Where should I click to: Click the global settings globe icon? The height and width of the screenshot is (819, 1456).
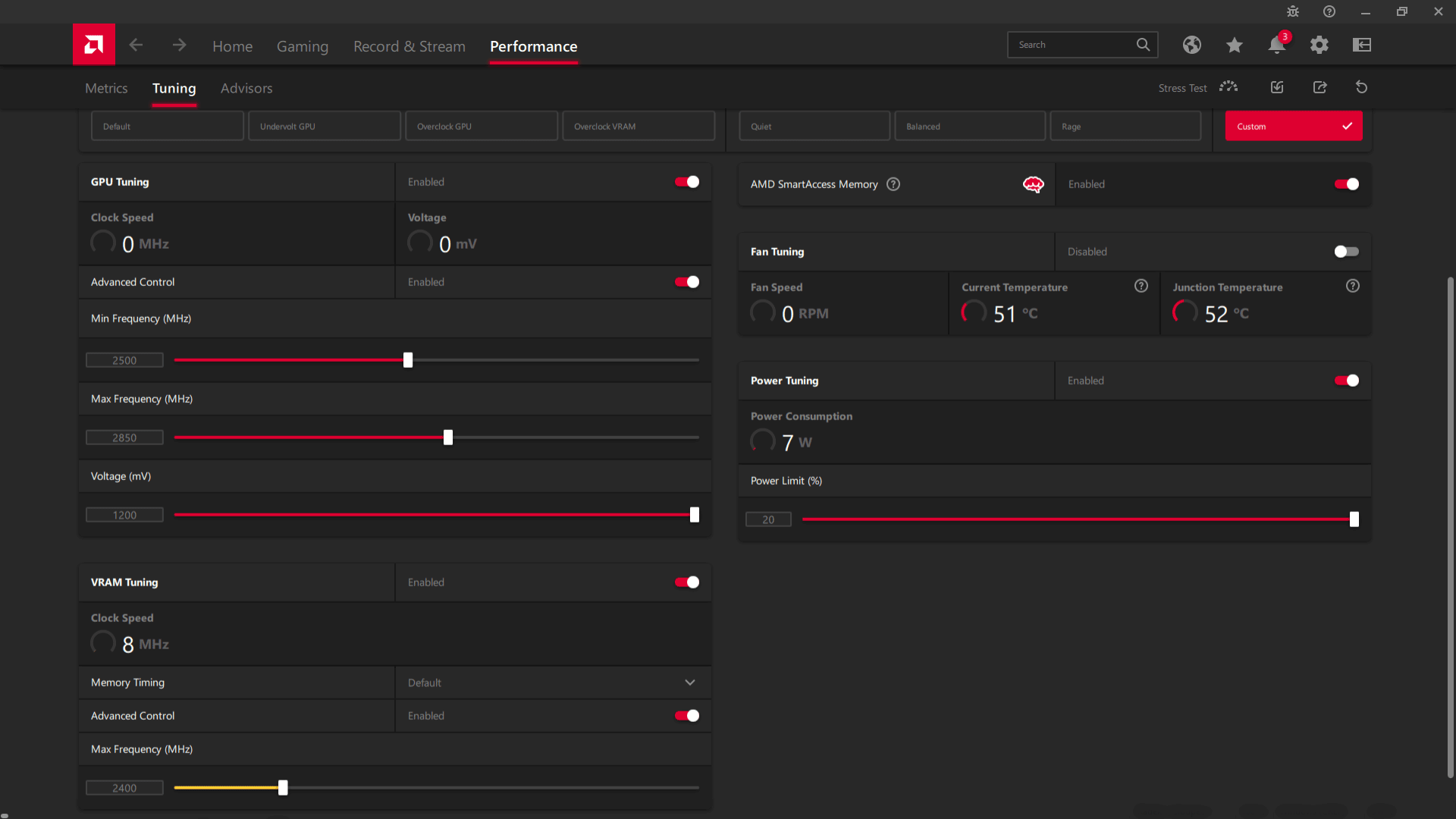coord(1192,45)
